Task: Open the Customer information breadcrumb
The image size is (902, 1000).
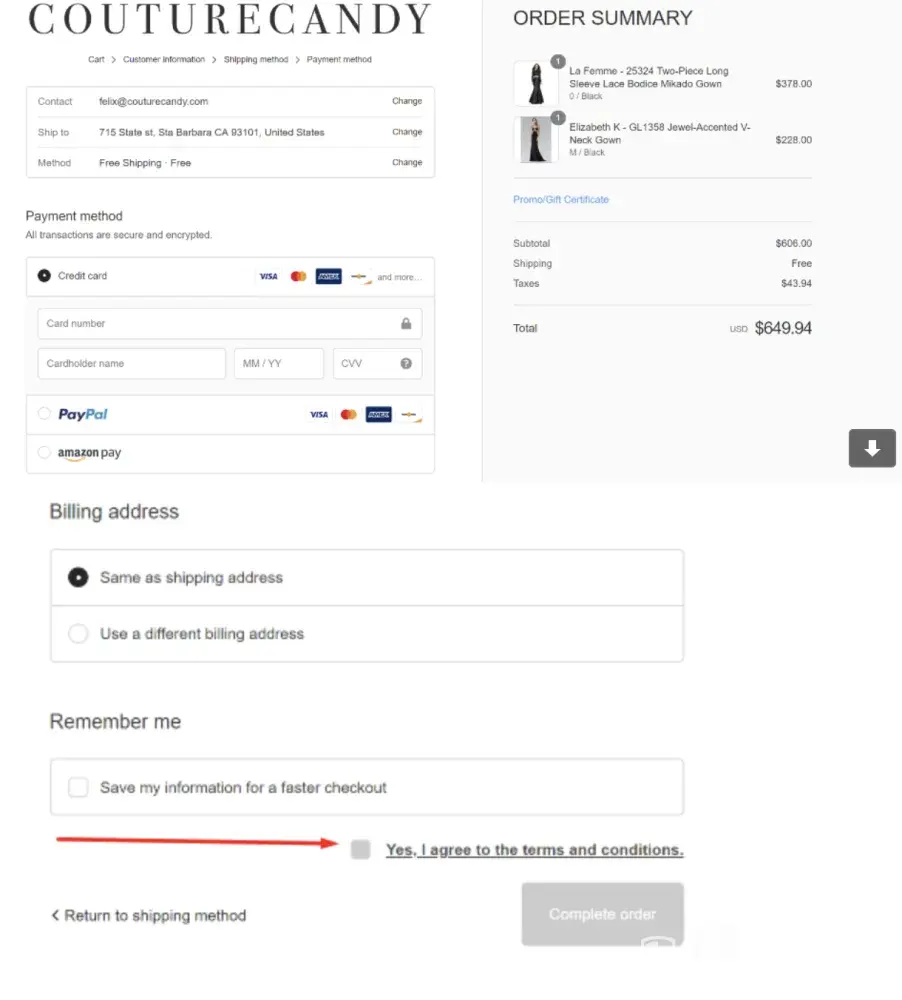Action: [164, 60]
